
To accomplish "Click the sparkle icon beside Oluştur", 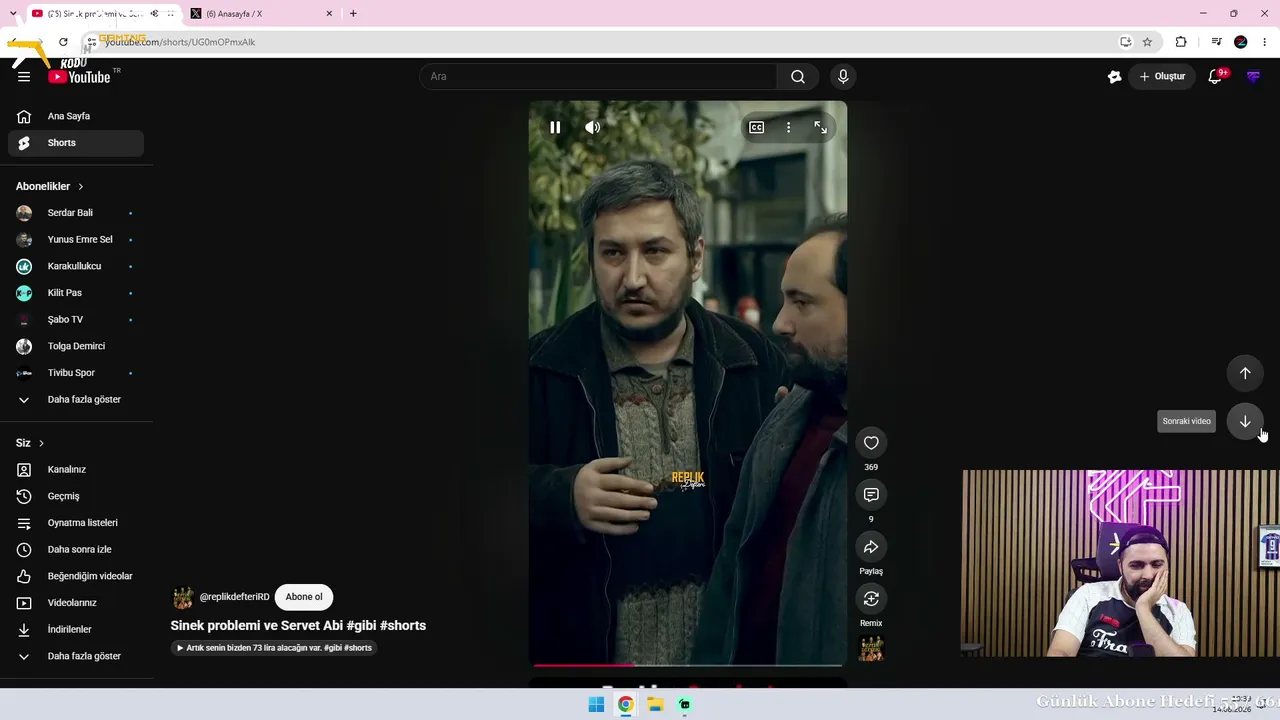I will coord(1114,77).
